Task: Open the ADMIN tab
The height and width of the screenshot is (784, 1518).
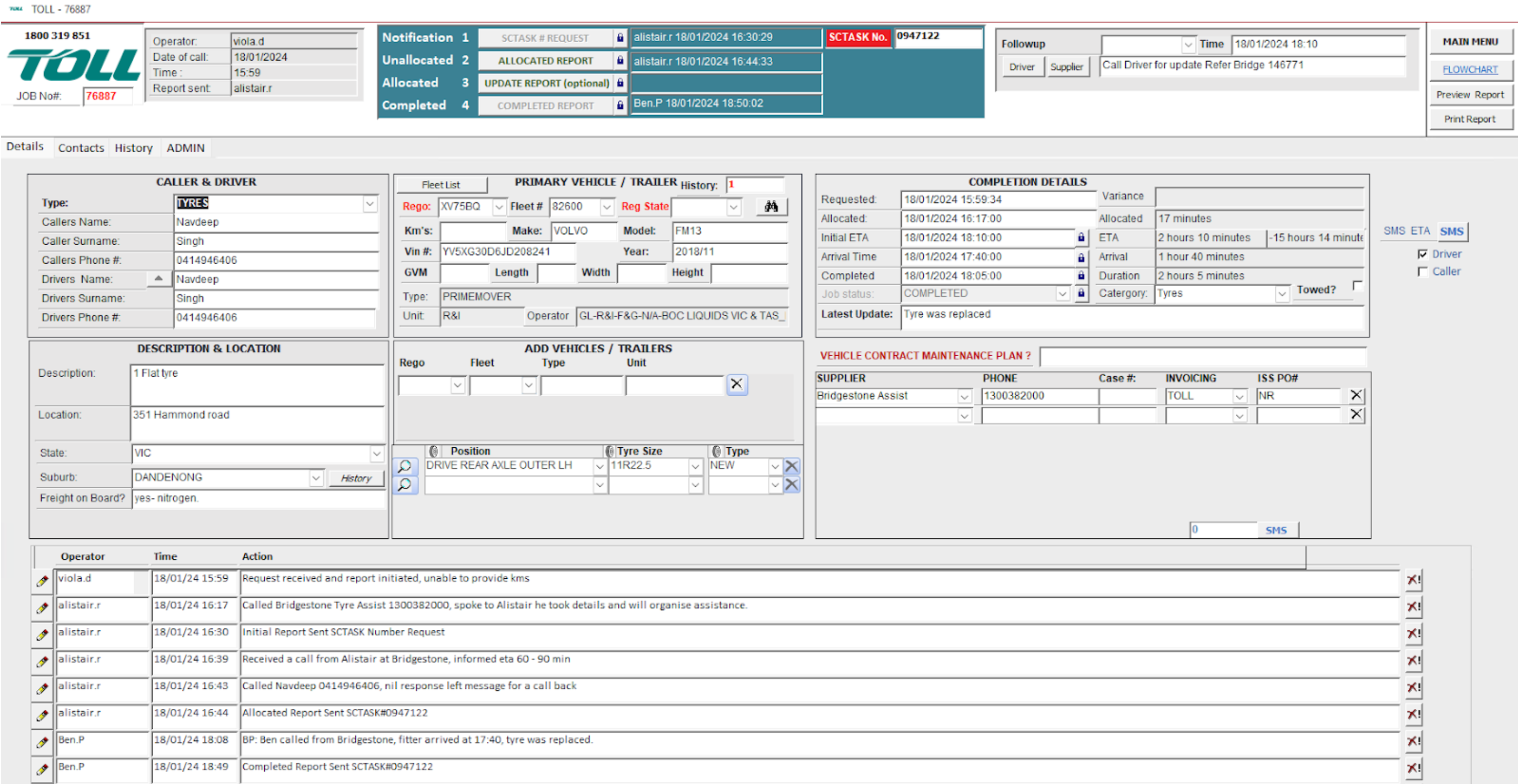Action: 185,148
